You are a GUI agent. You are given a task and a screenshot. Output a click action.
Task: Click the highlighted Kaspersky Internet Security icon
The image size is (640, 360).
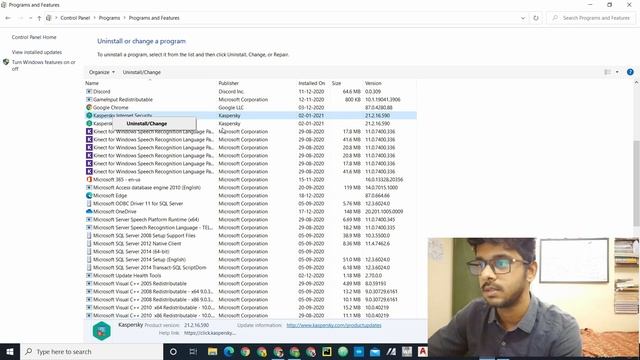tap(89, 116)
